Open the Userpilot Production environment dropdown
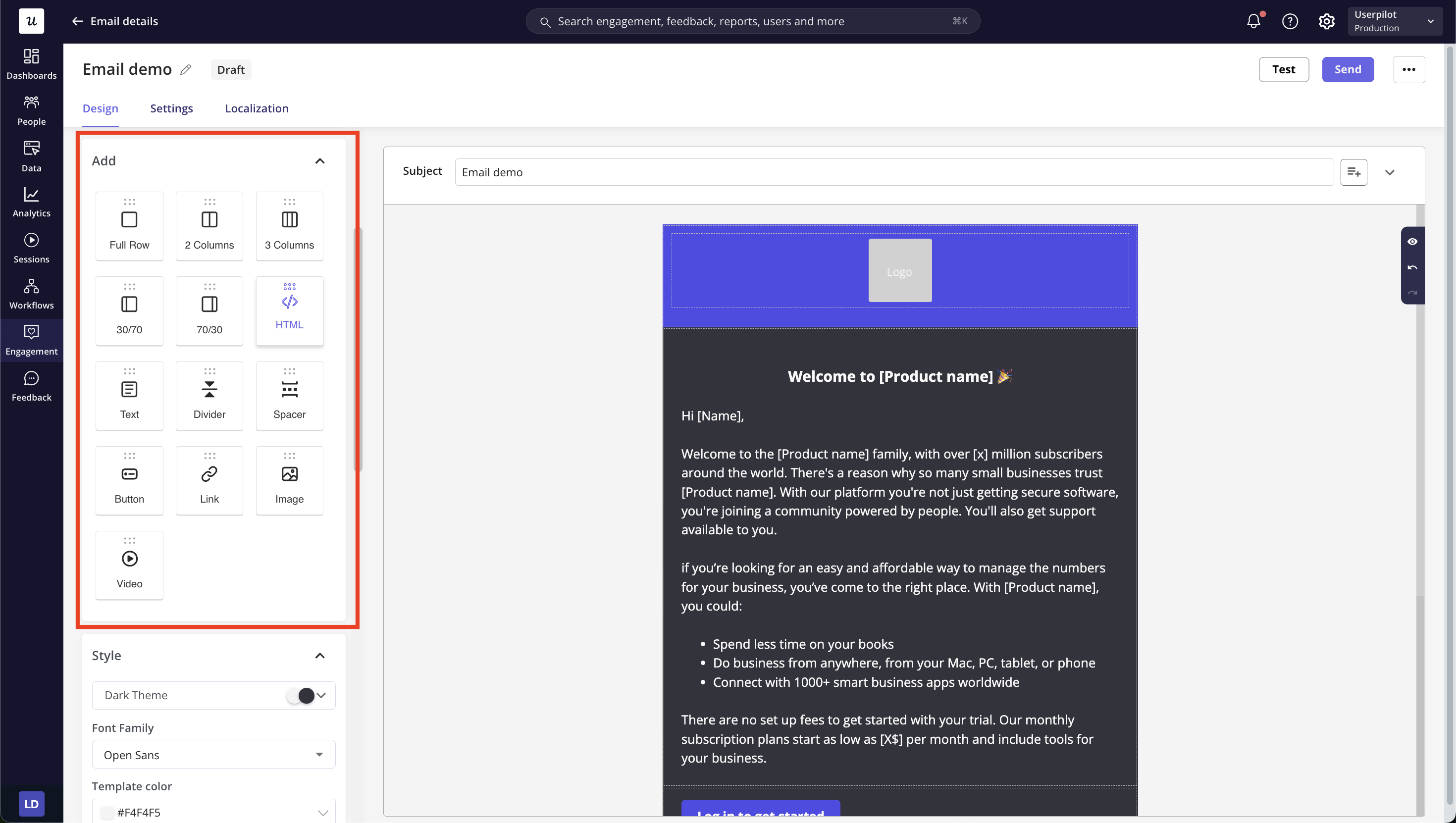This screenshot has width=1456, height=823. coord(1395,21)
